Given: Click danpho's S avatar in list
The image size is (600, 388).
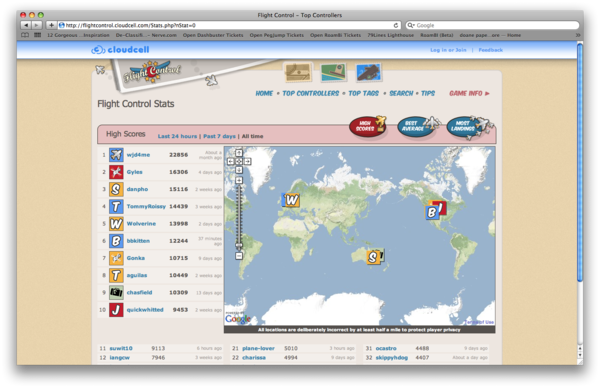Looking at the screenshot, I should (x=116, y=189).
